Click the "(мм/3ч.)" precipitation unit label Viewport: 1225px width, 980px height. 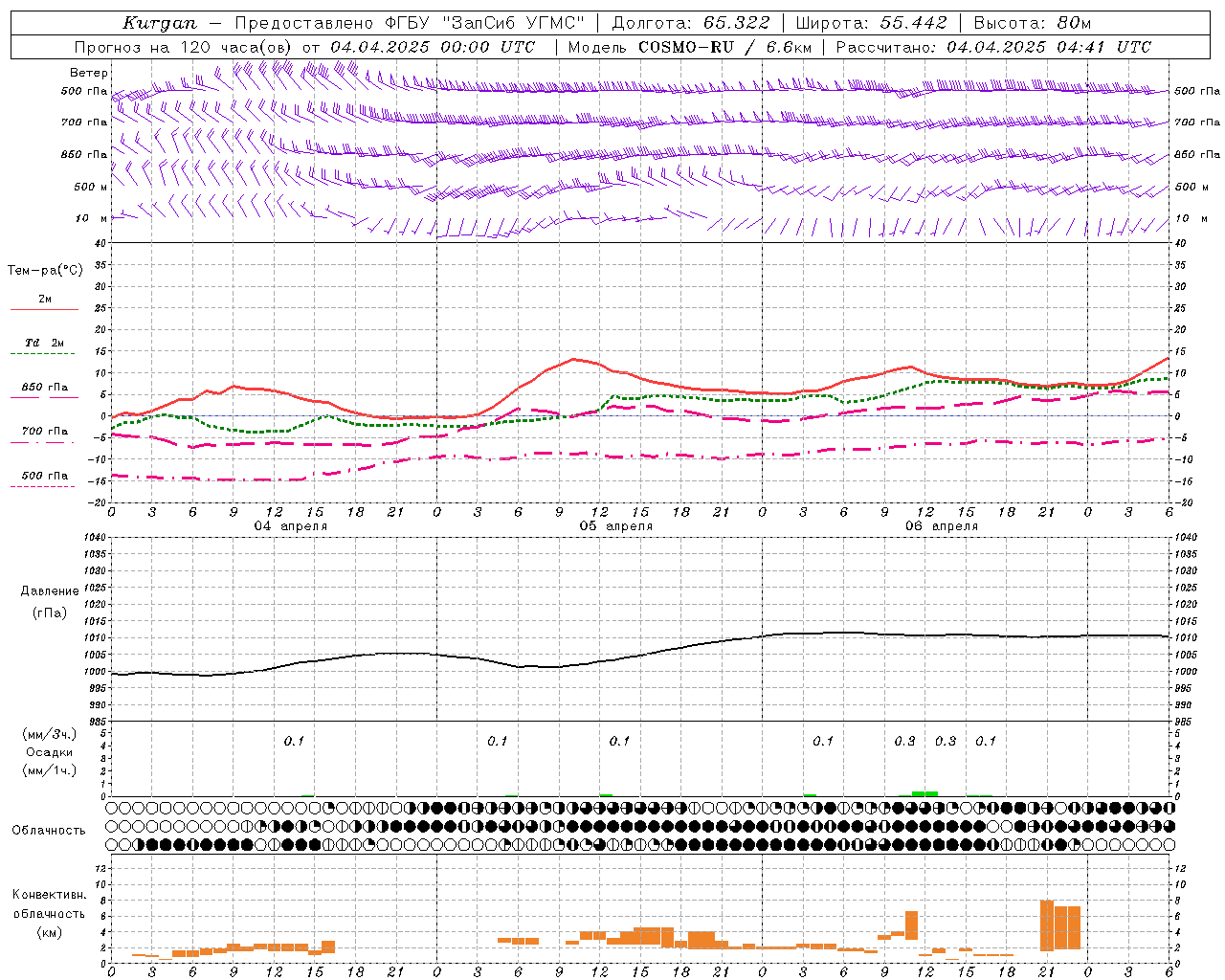[x=49, y=734]
